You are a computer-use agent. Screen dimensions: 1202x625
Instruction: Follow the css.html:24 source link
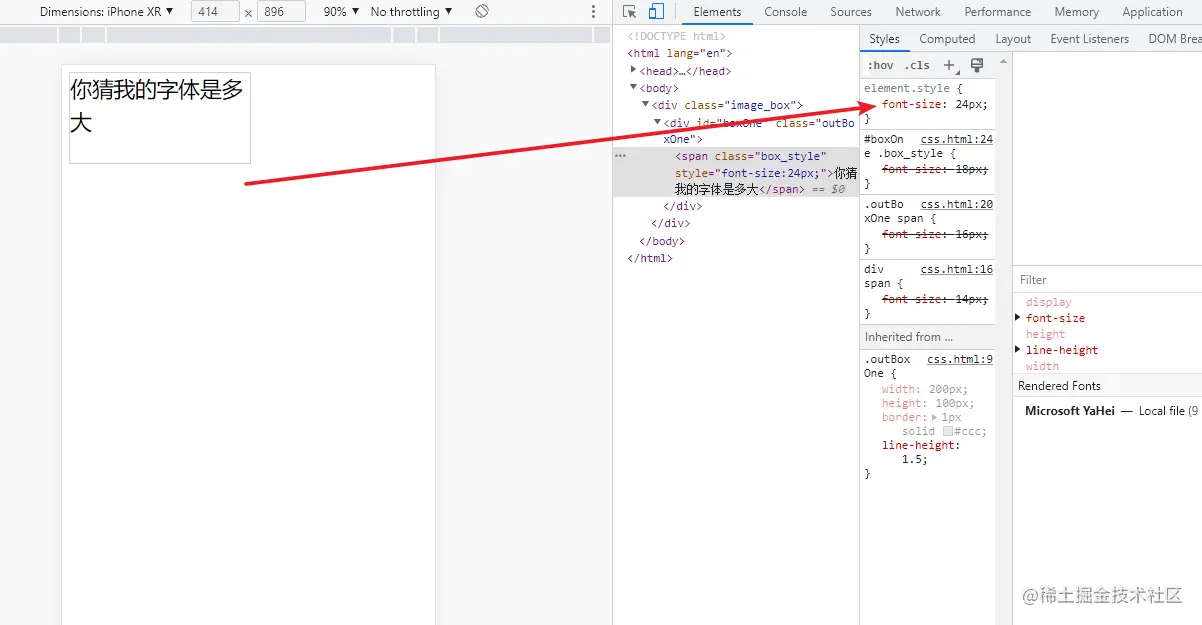tap(957, 140)
